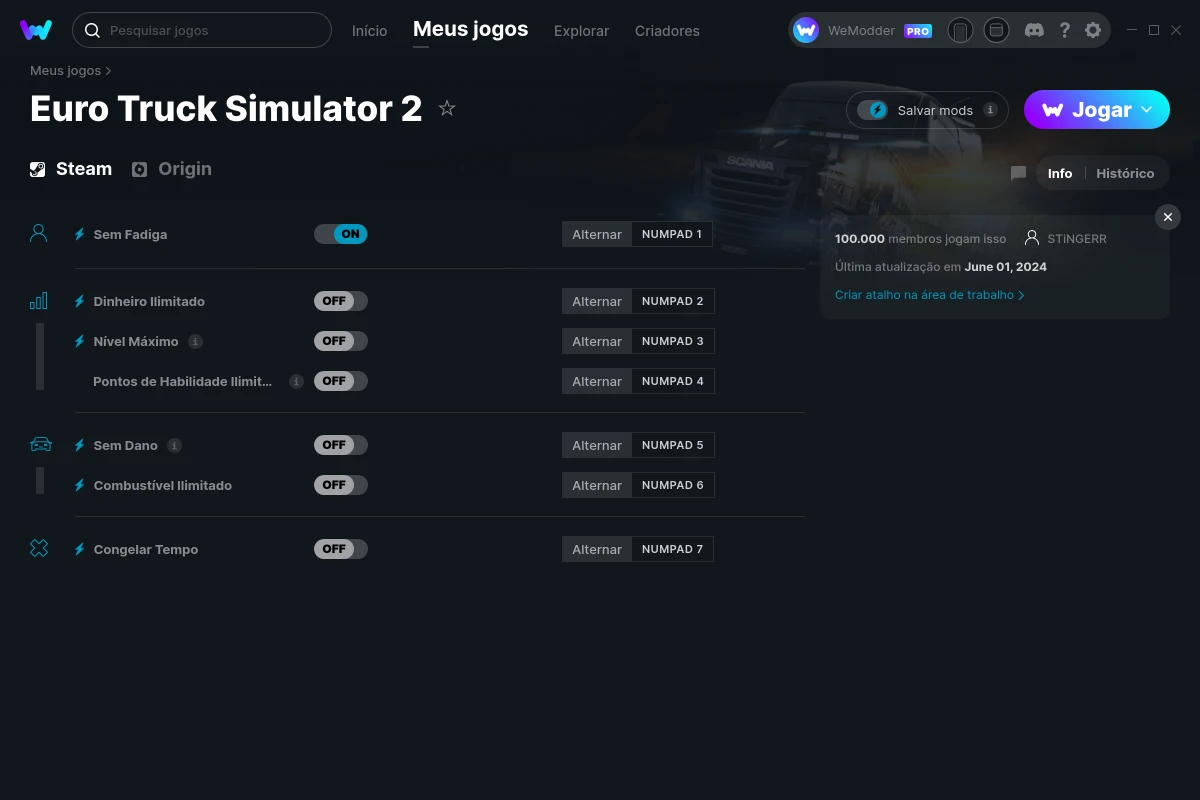Switch to the Histórico tab
The width and height of the screenshot is (1200, 800).
tap(1125, 173)
